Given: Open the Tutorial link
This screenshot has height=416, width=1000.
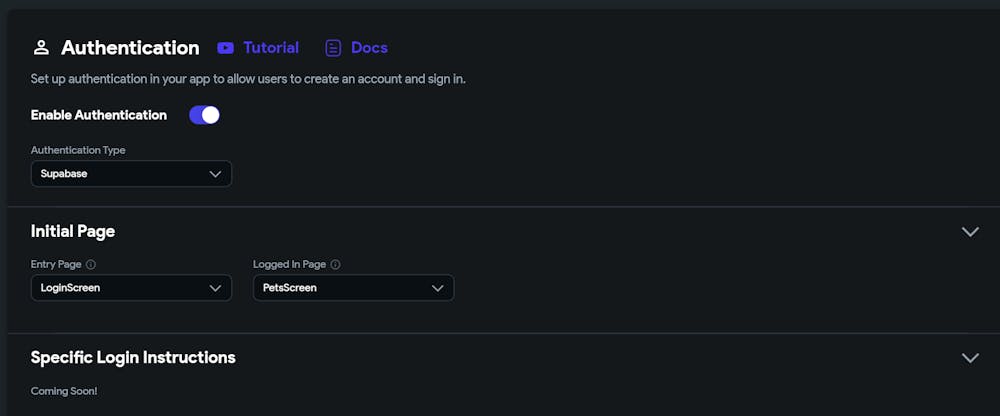Looking at the screenshot, I should (x=270, y=47).
